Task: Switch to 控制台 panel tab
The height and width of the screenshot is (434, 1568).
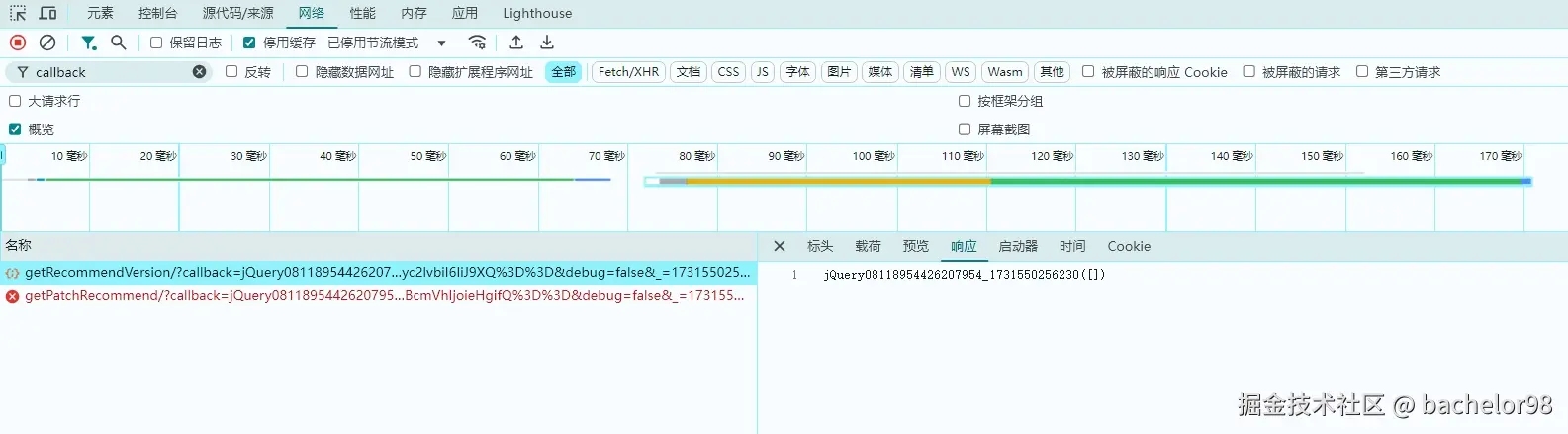Action: click(158, 13)
